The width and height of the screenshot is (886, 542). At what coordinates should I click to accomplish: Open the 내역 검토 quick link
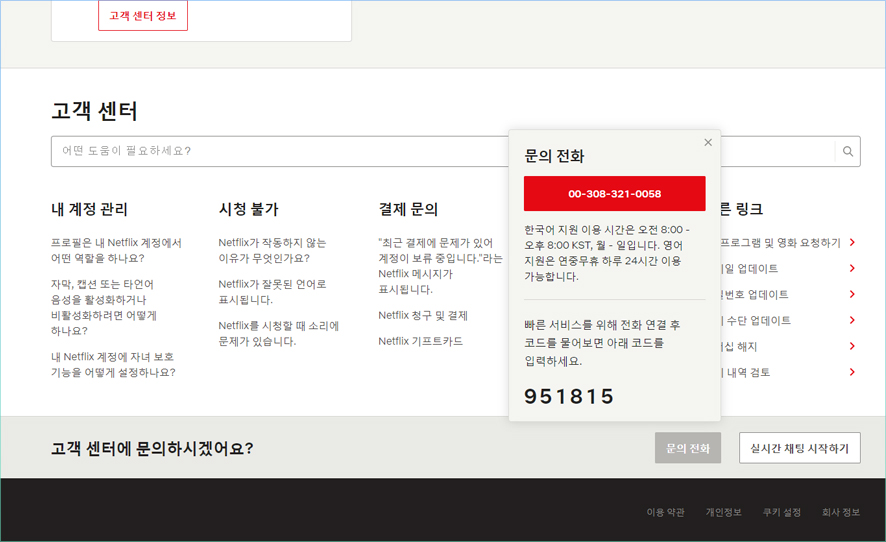click(746, 372)
